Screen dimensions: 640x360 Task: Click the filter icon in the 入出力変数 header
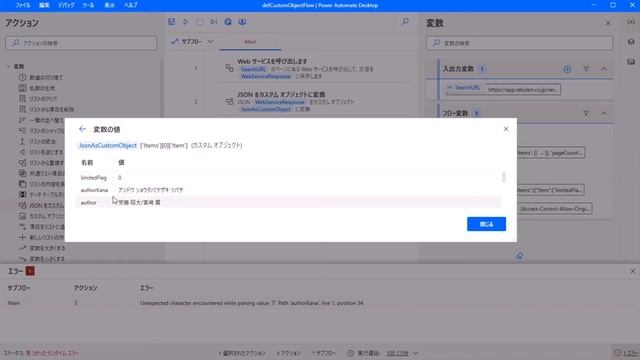[586, 69]
